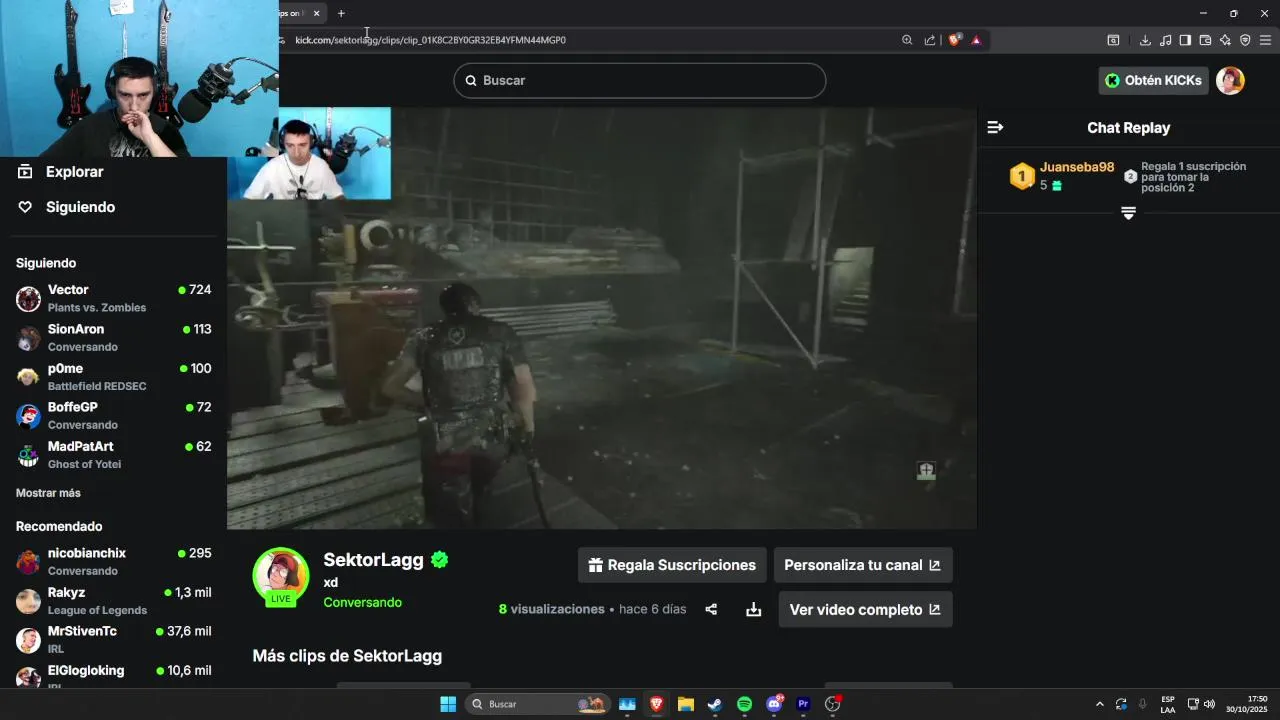Click the zoom magnifier icon in address bar

pyautogui.click(x=907, y=40)
